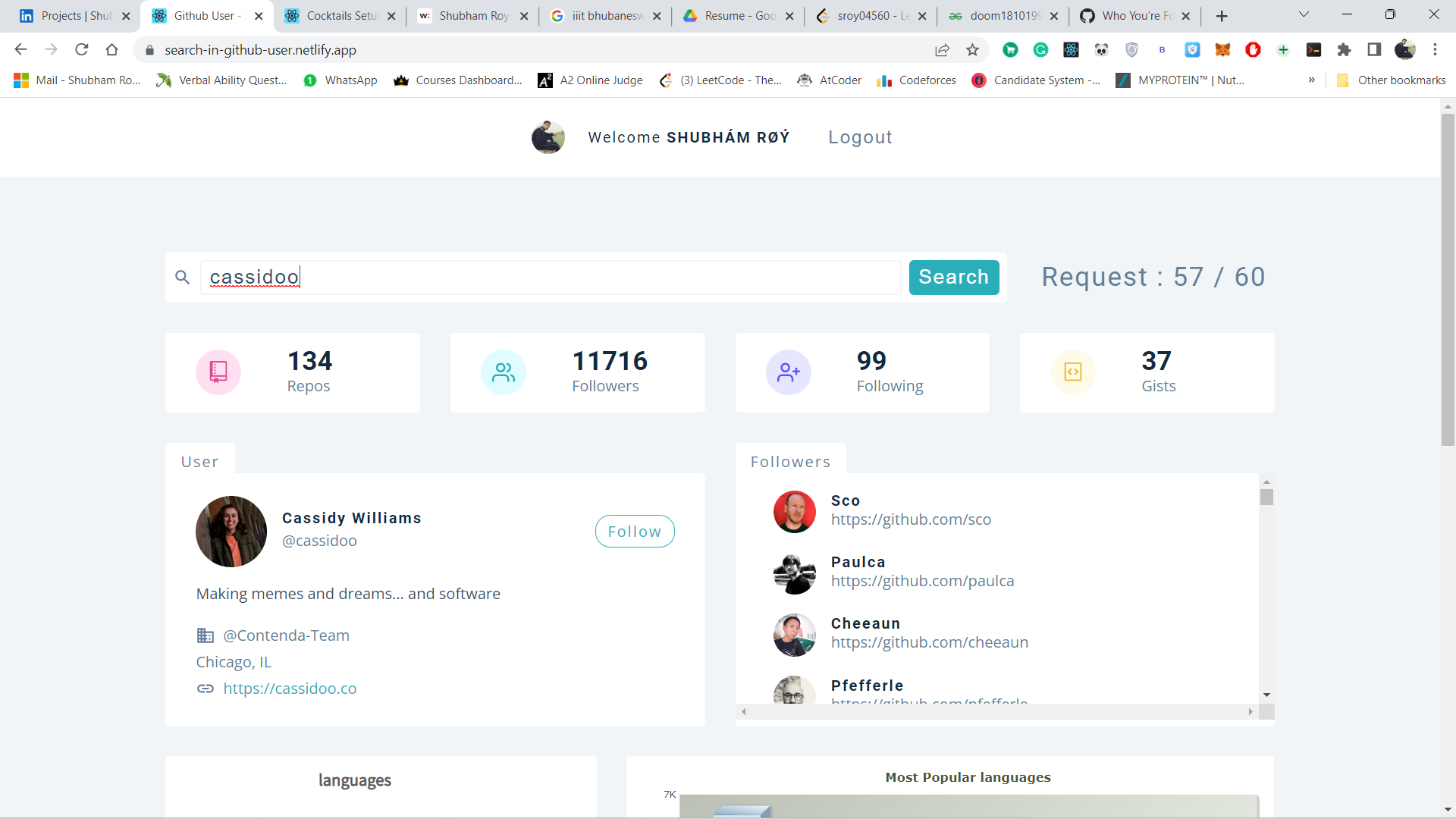Open the Extensions puzzle icon
Viewport: 1456px width, 819px height.
tap(1344, 50)
